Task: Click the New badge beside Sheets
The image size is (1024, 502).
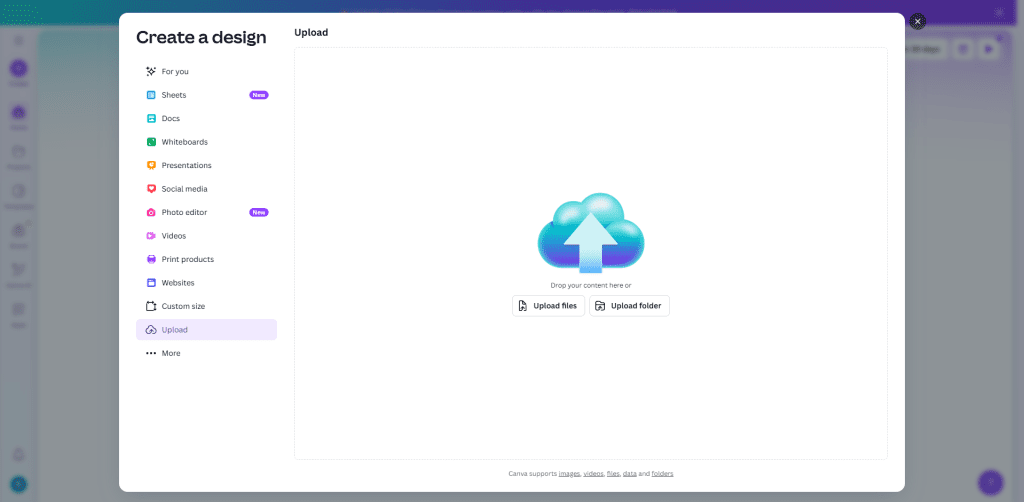Action: (259, 95)
